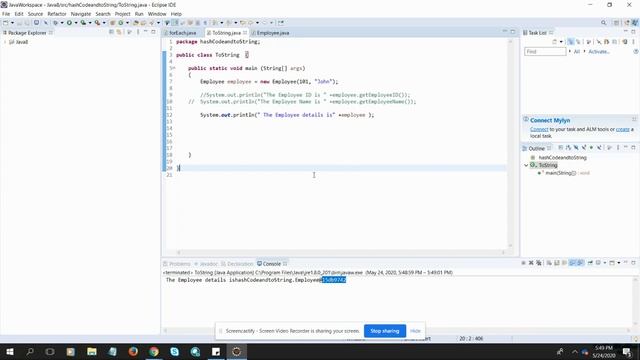Click the New file toolbar icon
The image size is (640, 360).
point(6,23)
